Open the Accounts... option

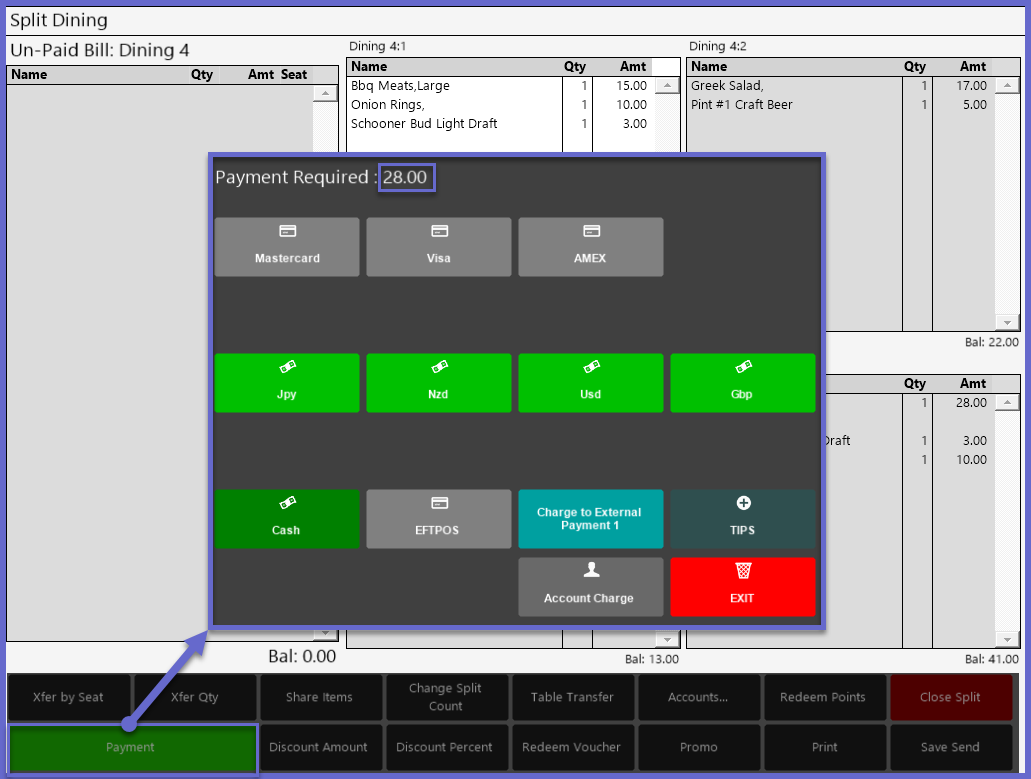[x=698, y=697]
